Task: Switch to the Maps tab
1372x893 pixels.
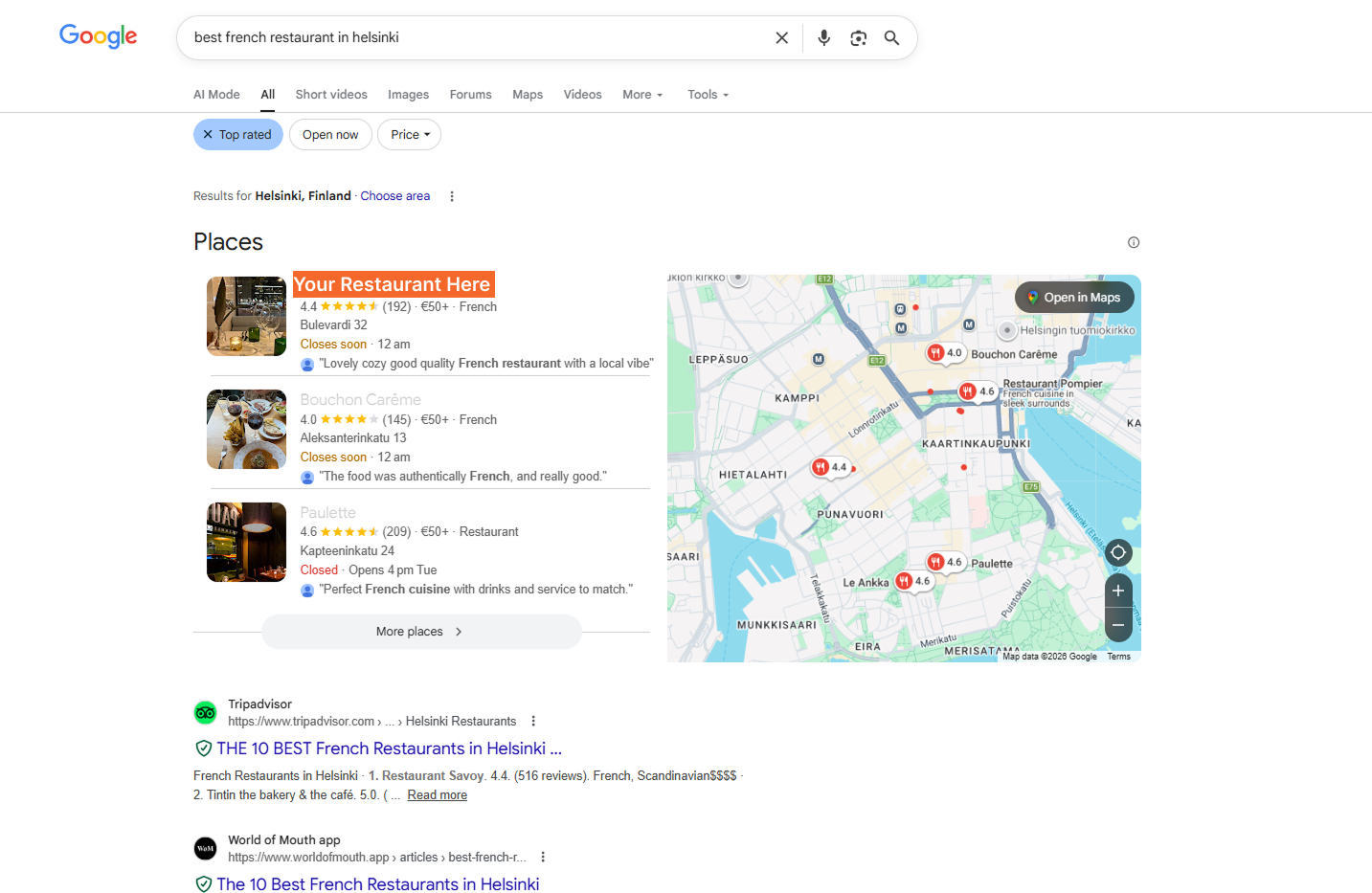Action: [x=528, y=94]
